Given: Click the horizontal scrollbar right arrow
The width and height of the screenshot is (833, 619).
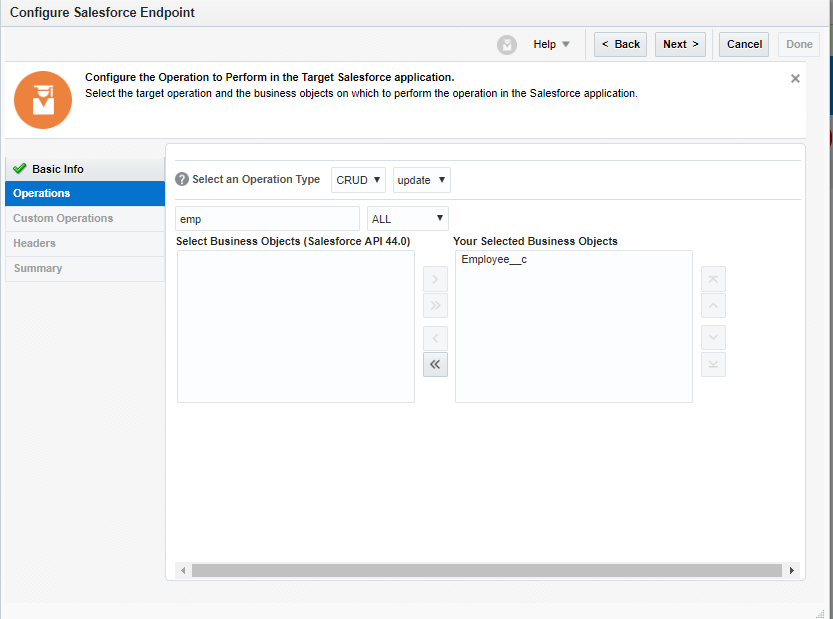Looking at the screenshot, I should (x=792, y=570).
